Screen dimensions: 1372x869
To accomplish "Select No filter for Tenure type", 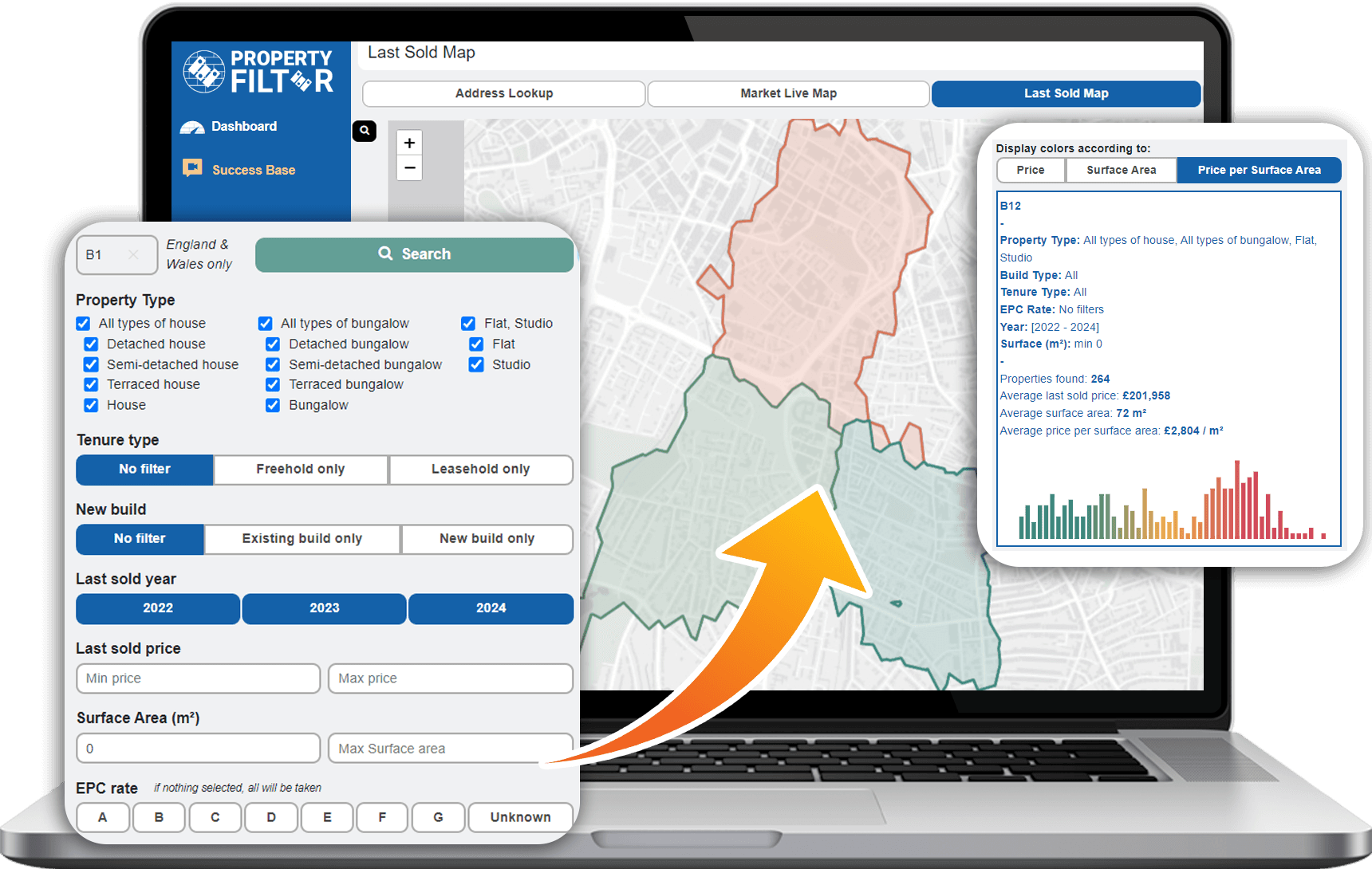I will click(x=144, y=470).
